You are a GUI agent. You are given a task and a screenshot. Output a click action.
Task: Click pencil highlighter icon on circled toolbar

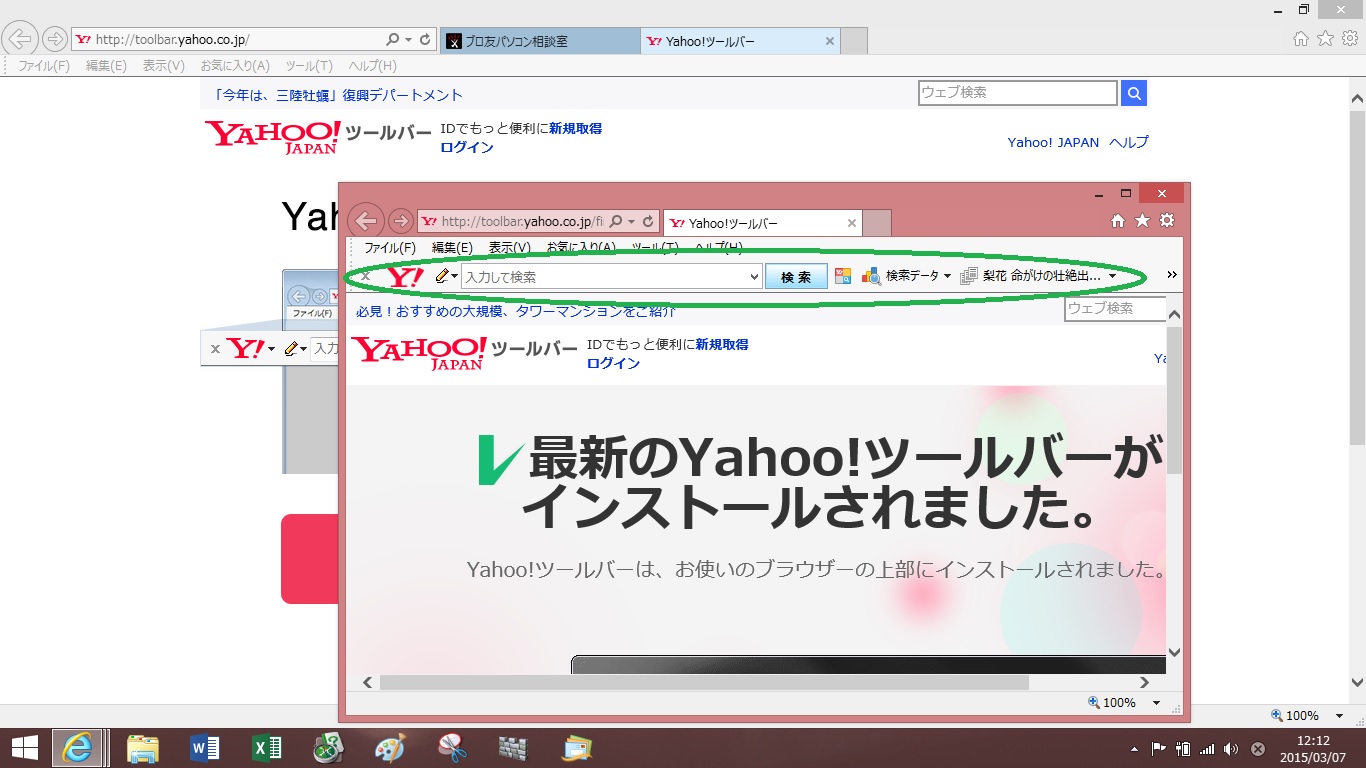[x=442, y=276]
